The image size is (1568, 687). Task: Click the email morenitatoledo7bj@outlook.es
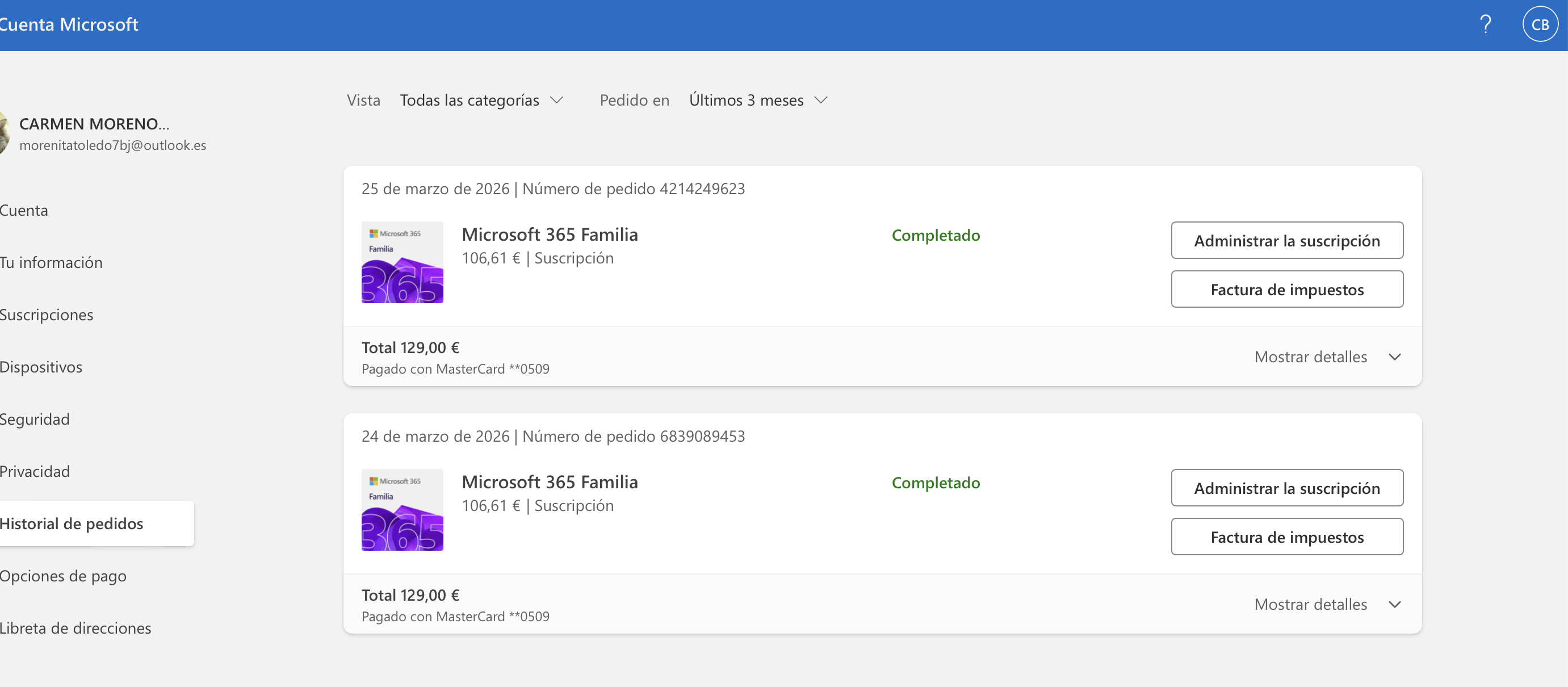(x=112, y=145)
